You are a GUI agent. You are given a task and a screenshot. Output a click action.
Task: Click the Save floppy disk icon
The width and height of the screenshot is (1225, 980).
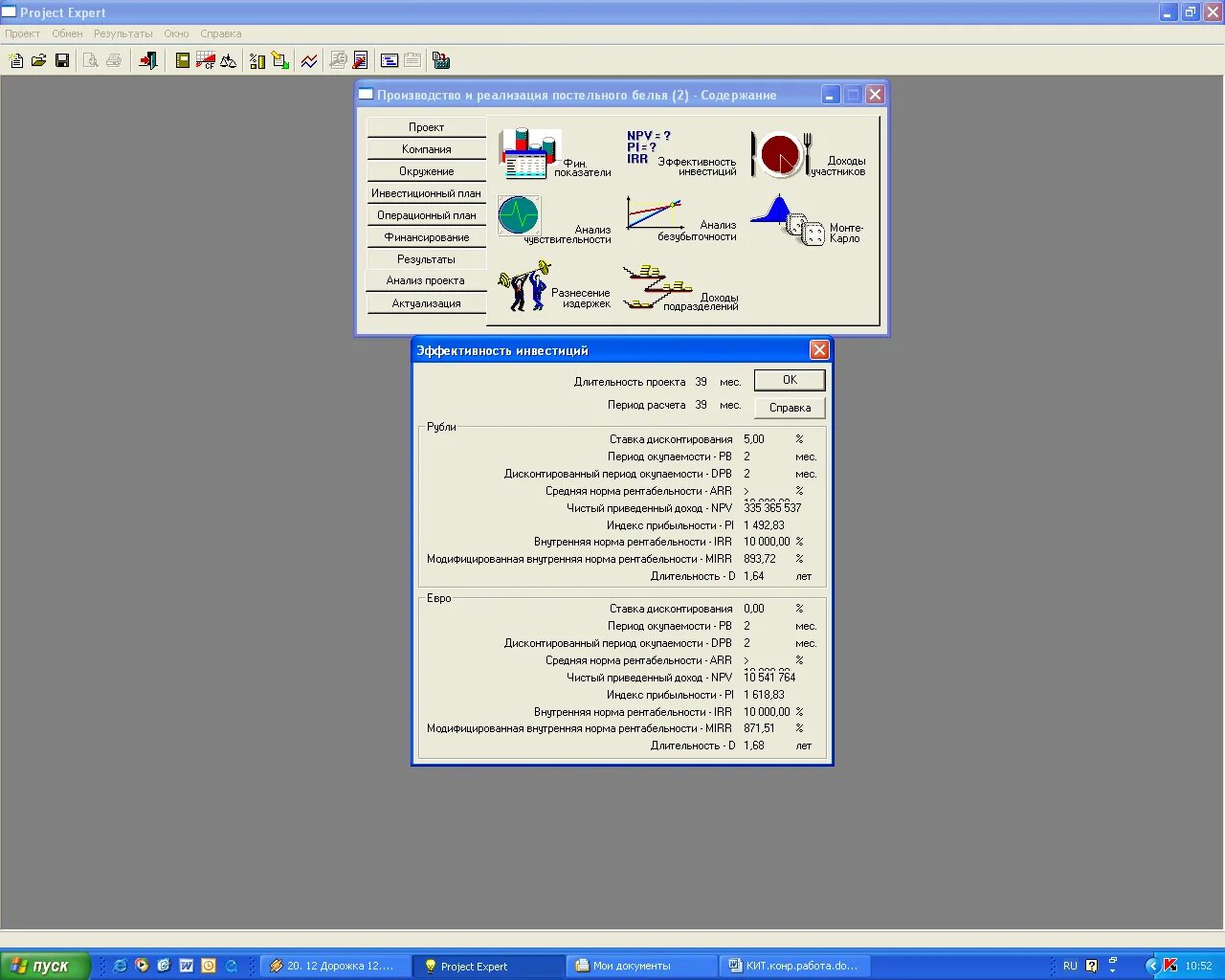(62, 60)
